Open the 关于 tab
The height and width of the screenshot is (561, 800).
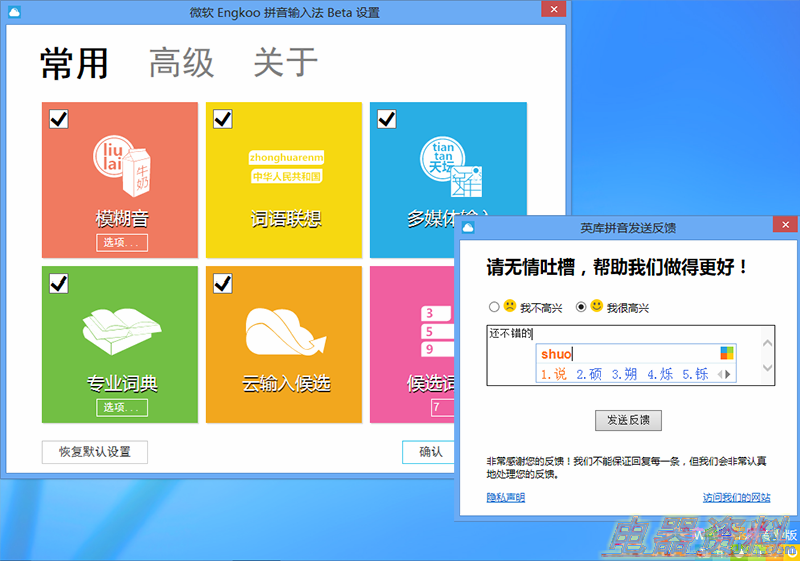coord(285,63)
